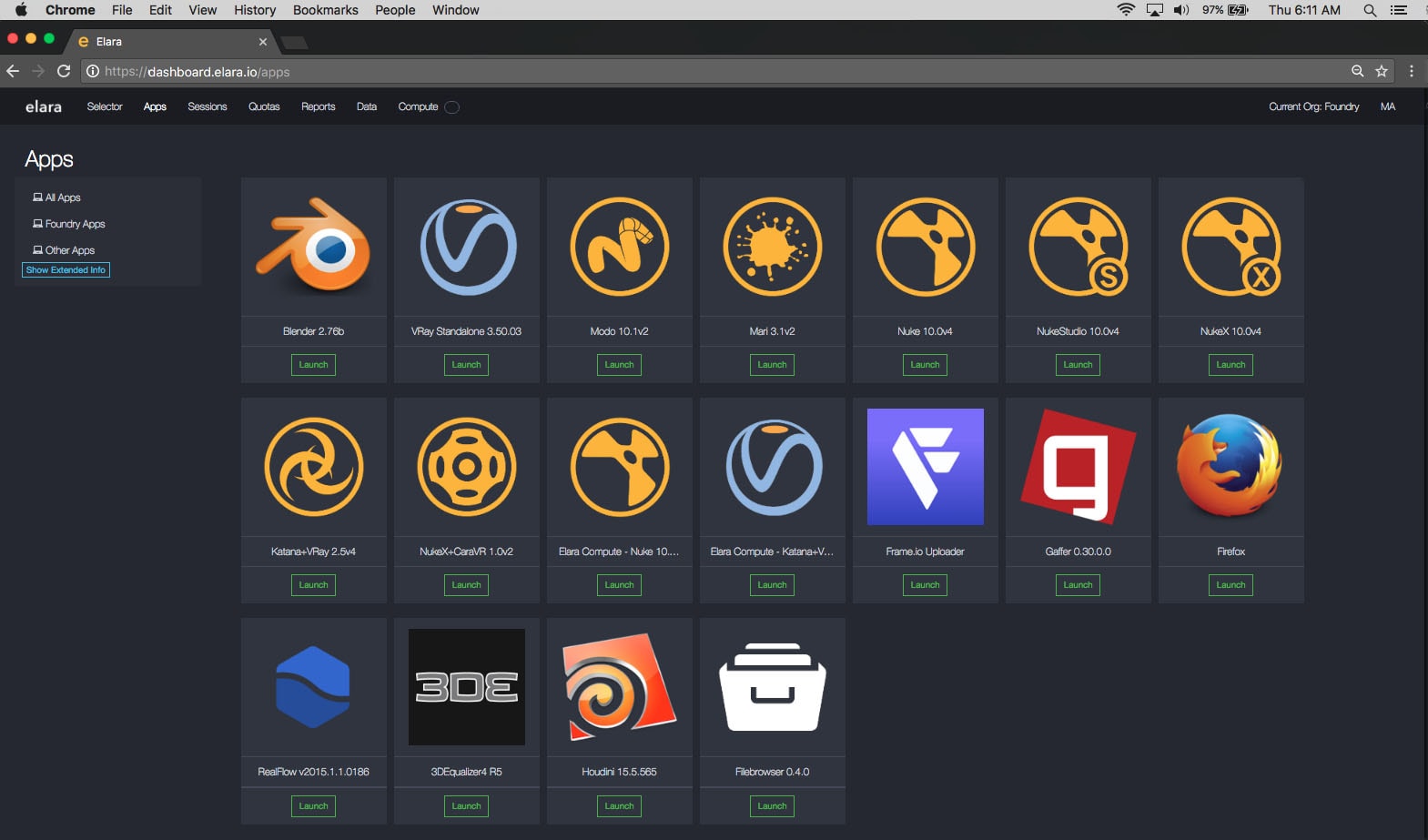Launch Frame.io Uploader
This screenshot has height=840, width=1428.
(926, 585)
